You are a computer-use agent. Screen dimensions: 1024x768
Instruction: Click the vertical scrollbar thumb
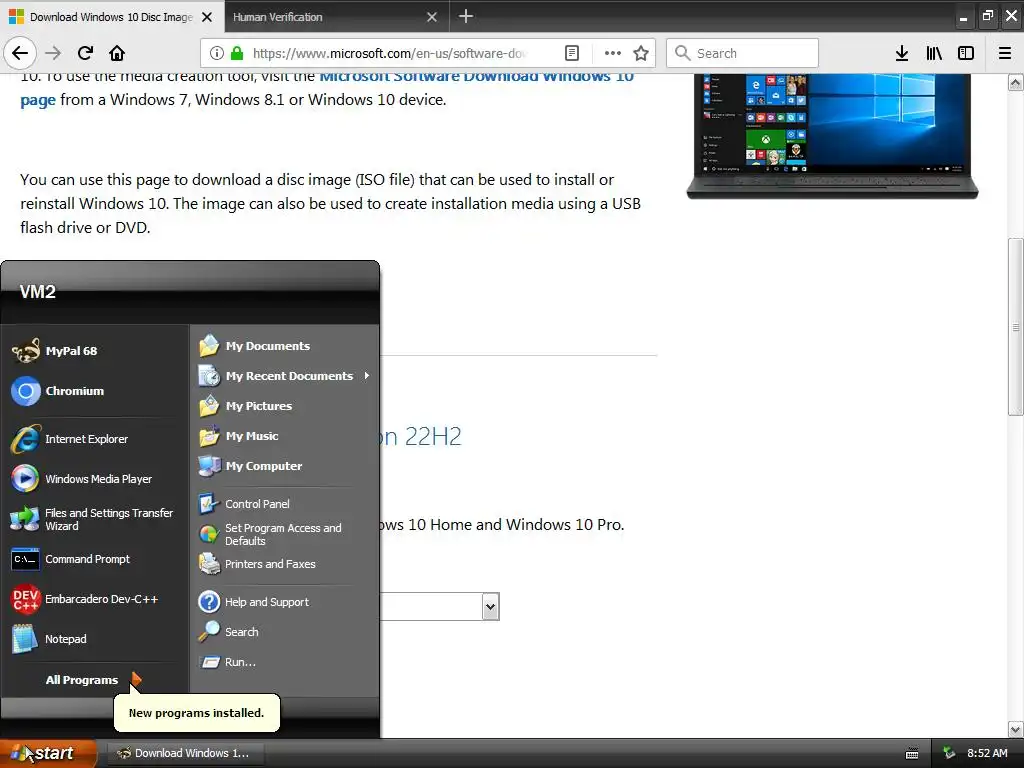[x=1016, y=327]
